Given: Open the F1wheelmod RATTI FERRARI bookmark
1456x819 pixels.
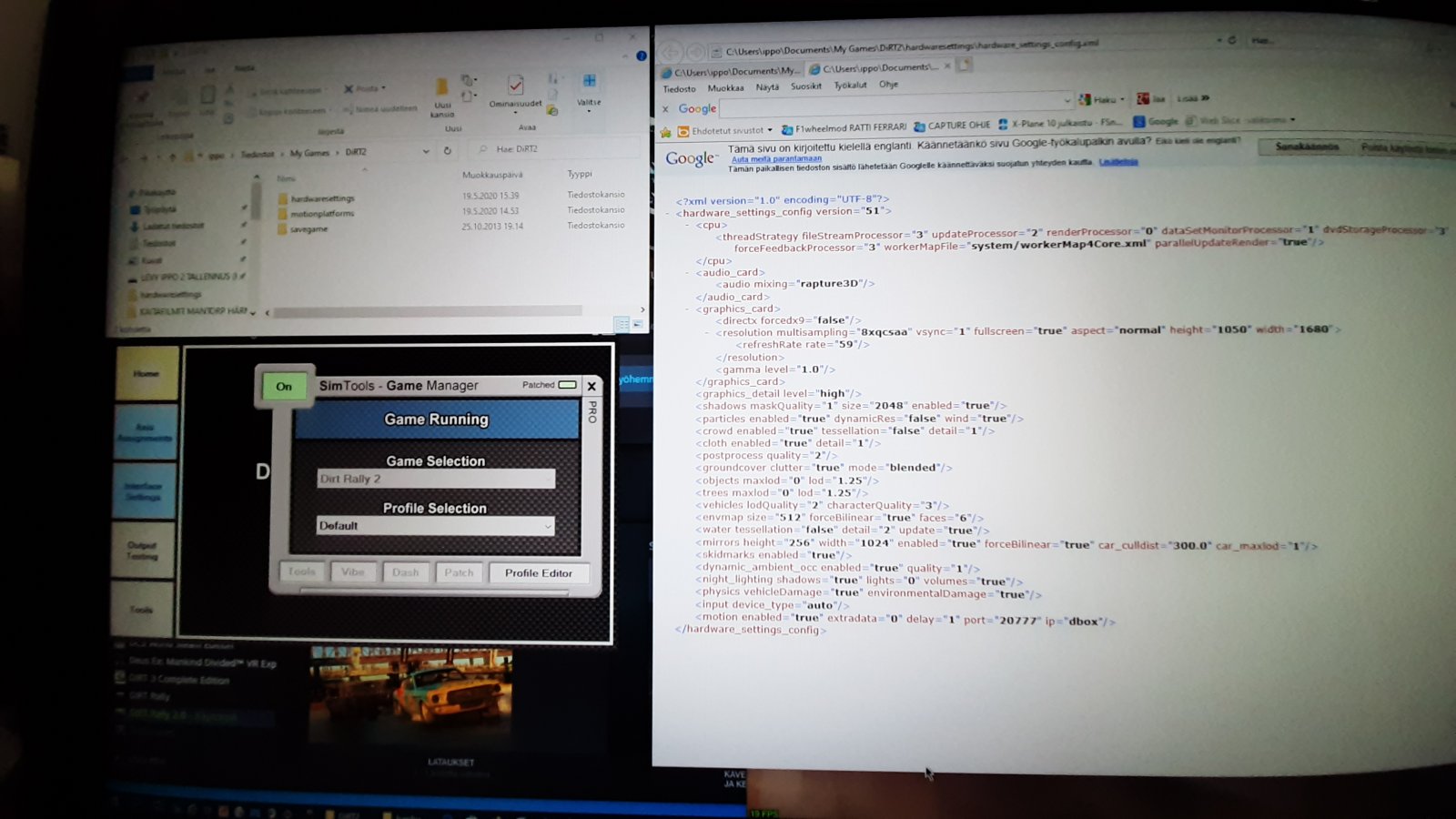Looking at the screenshot, I should click(844, 128).
